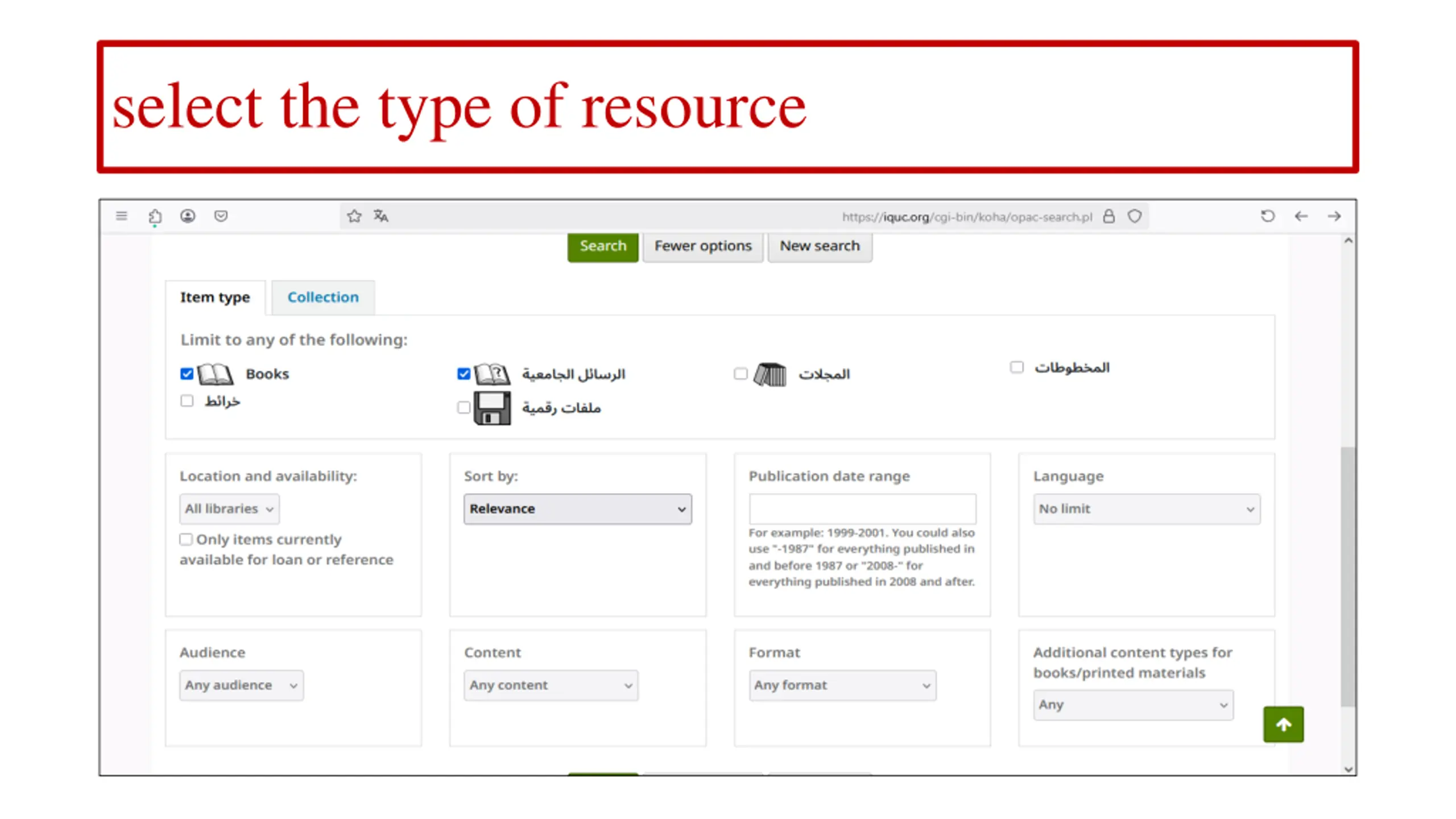Click the ملفات رقمية label text

[561, 407]
